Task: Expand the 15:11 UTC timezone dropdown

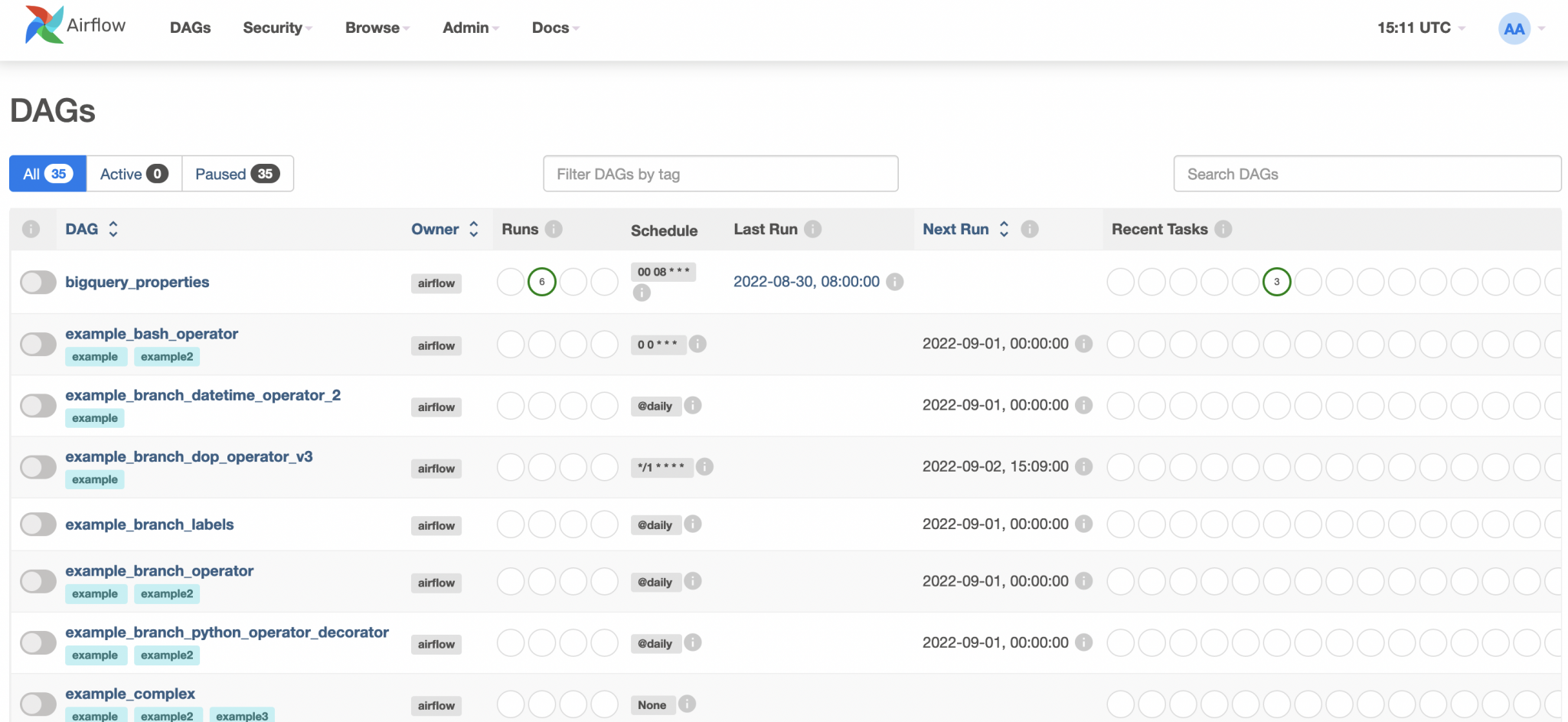Action: [1414, 28]
